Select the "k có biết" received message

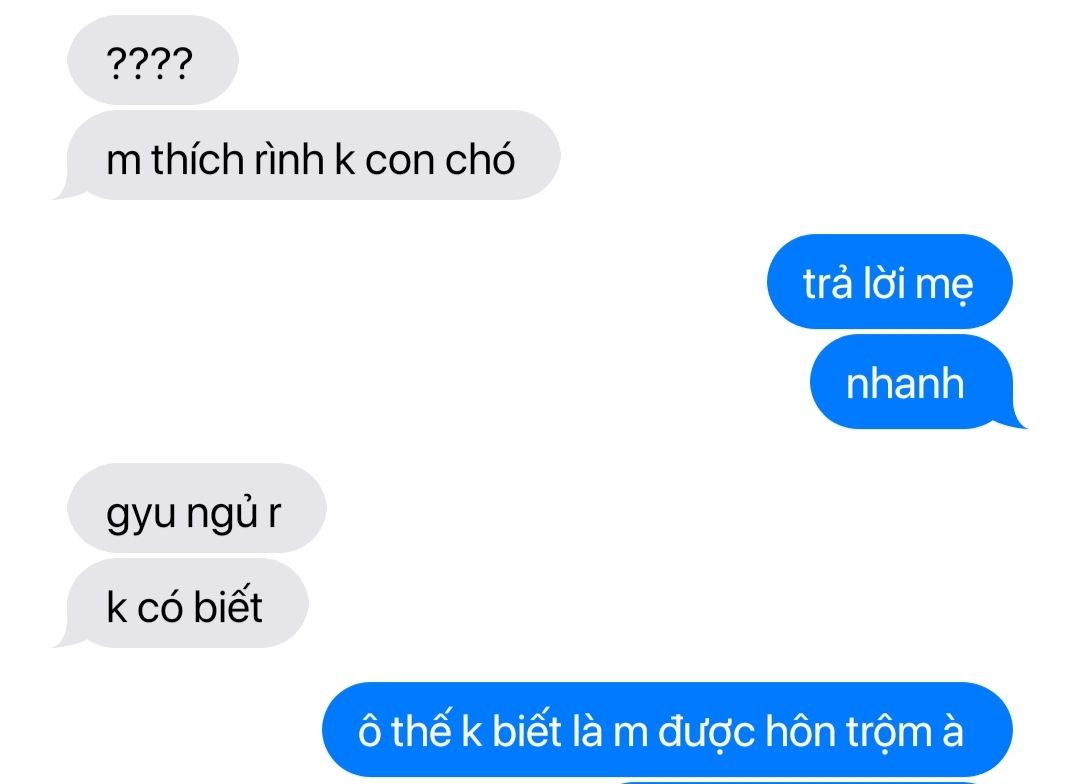(181, 604)
